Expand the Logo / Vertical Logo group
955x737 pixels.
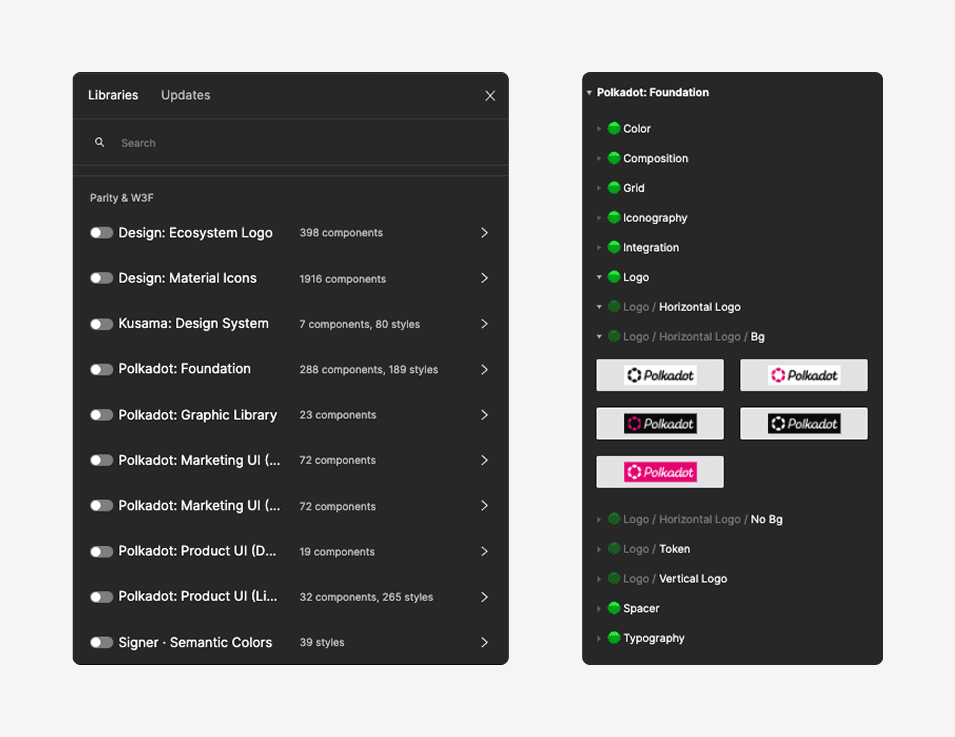pyautogui.click(x=599, y=578)
